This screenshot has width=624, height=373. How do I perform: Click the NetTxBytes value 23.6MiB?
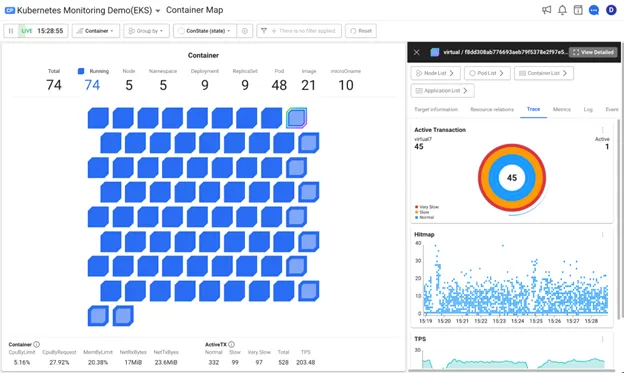[166, 362]
